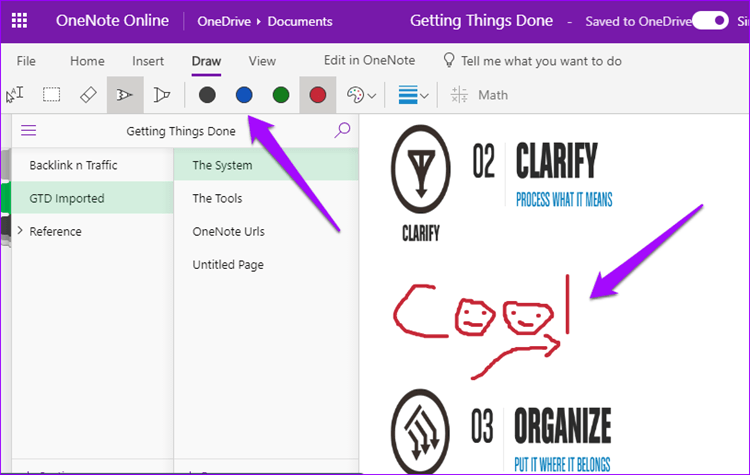Choose the green ink color
This screenshot has width=750, height=475.
[281, 95]
